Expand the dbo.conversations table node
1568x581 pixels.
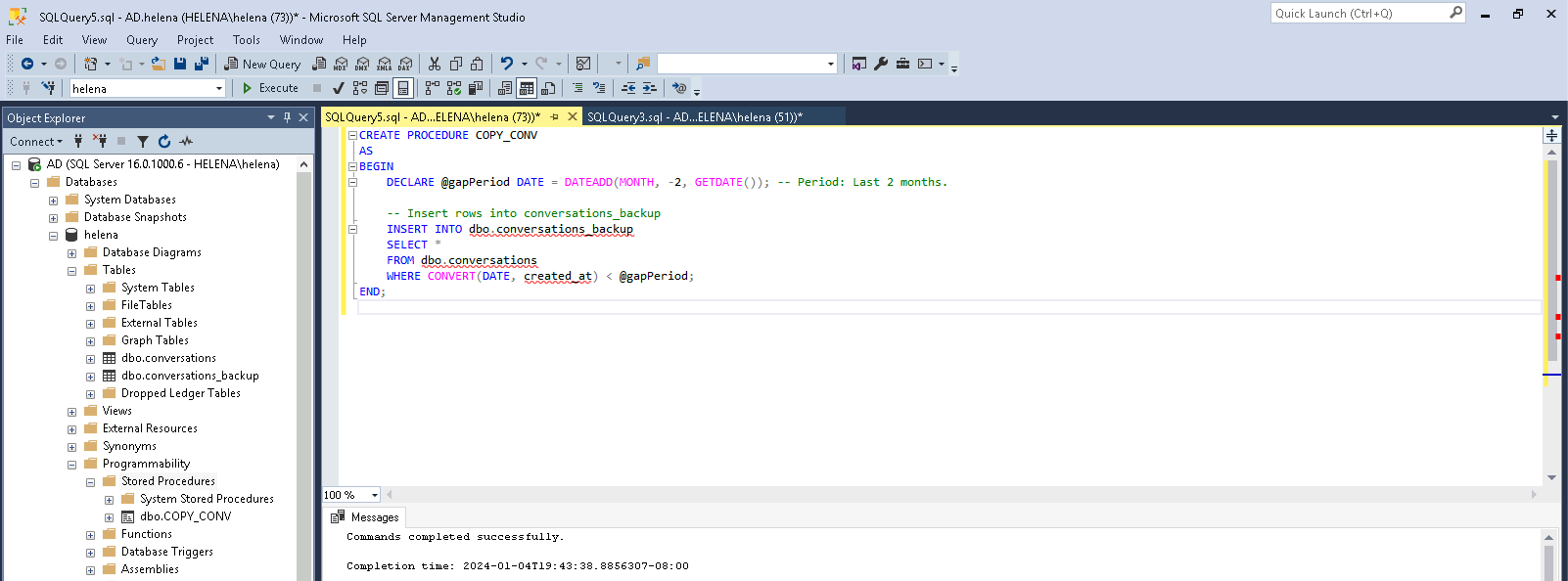click(90, 359)
